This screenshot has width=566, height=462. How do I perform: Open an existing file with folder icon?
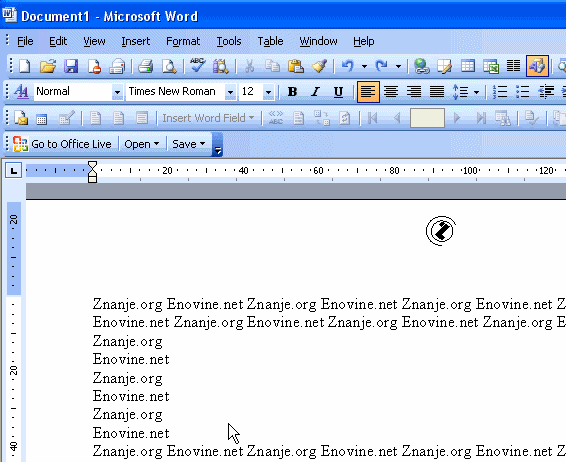point(48,66)
